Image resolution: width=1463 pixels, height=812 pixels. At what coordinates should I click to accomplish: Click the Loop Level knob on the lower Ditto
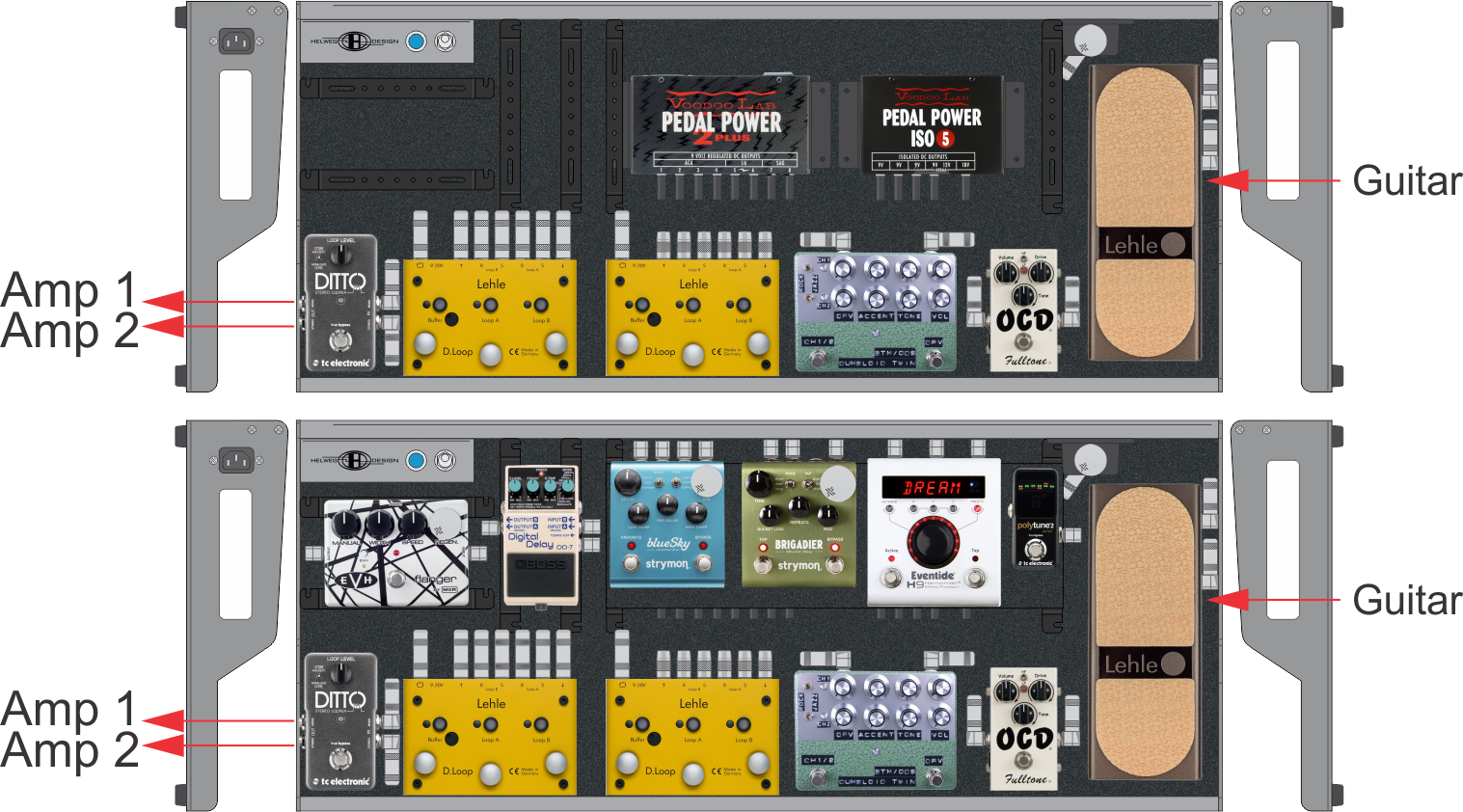point(340,673)
